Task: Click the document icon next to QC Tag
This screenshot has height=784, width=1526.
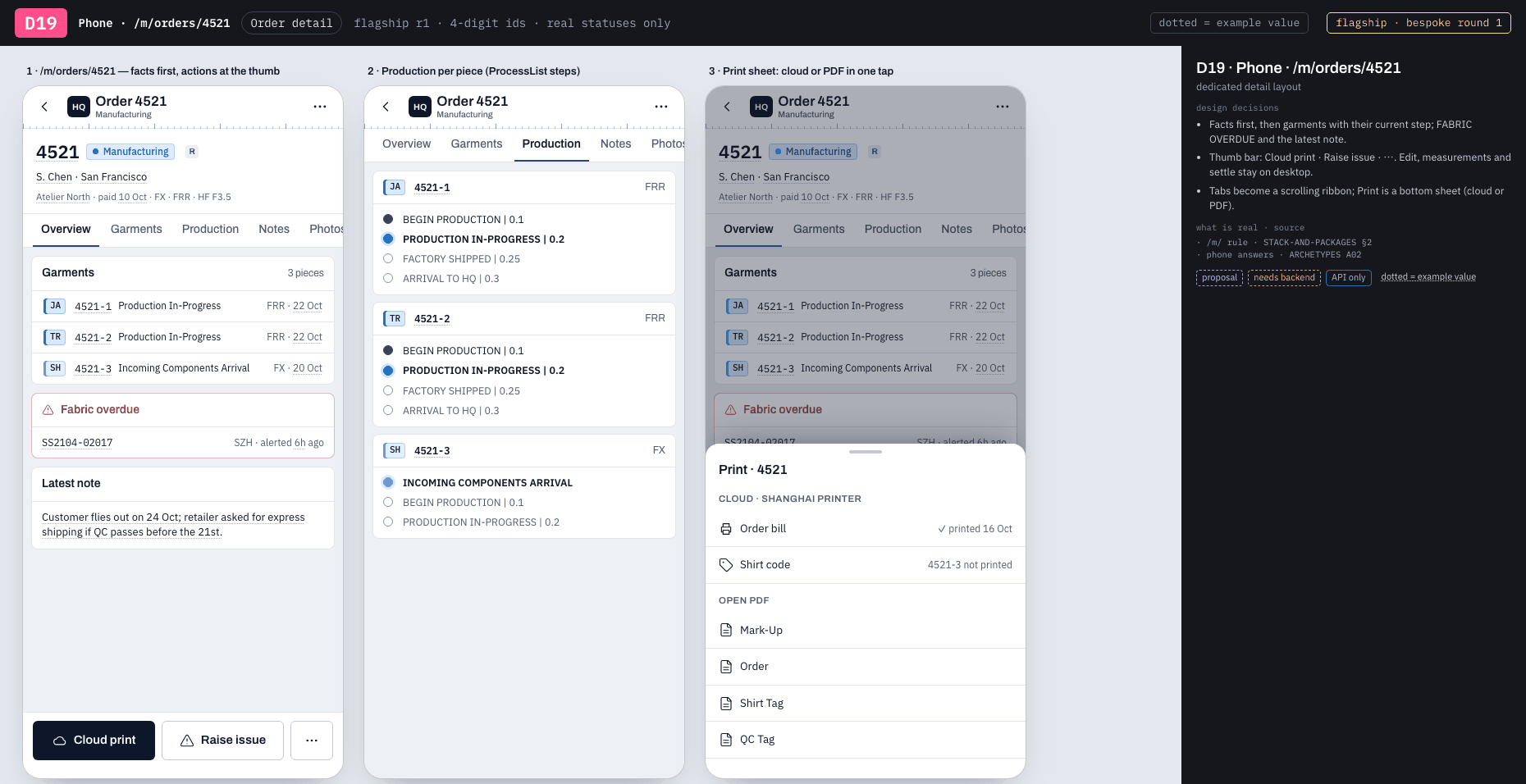Action: tap(726, 740)
